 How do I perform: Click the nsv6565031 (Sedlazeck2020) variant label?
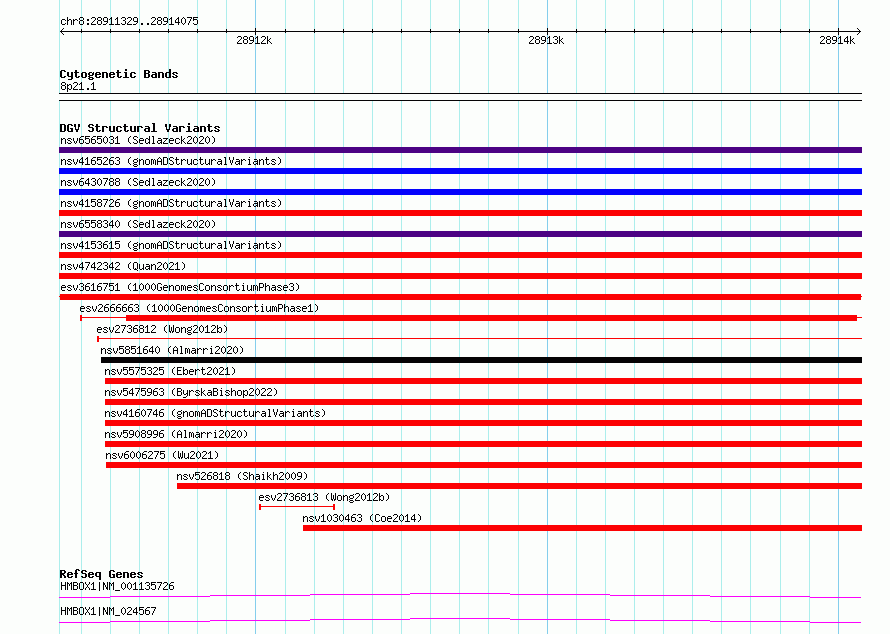point(138,140)
